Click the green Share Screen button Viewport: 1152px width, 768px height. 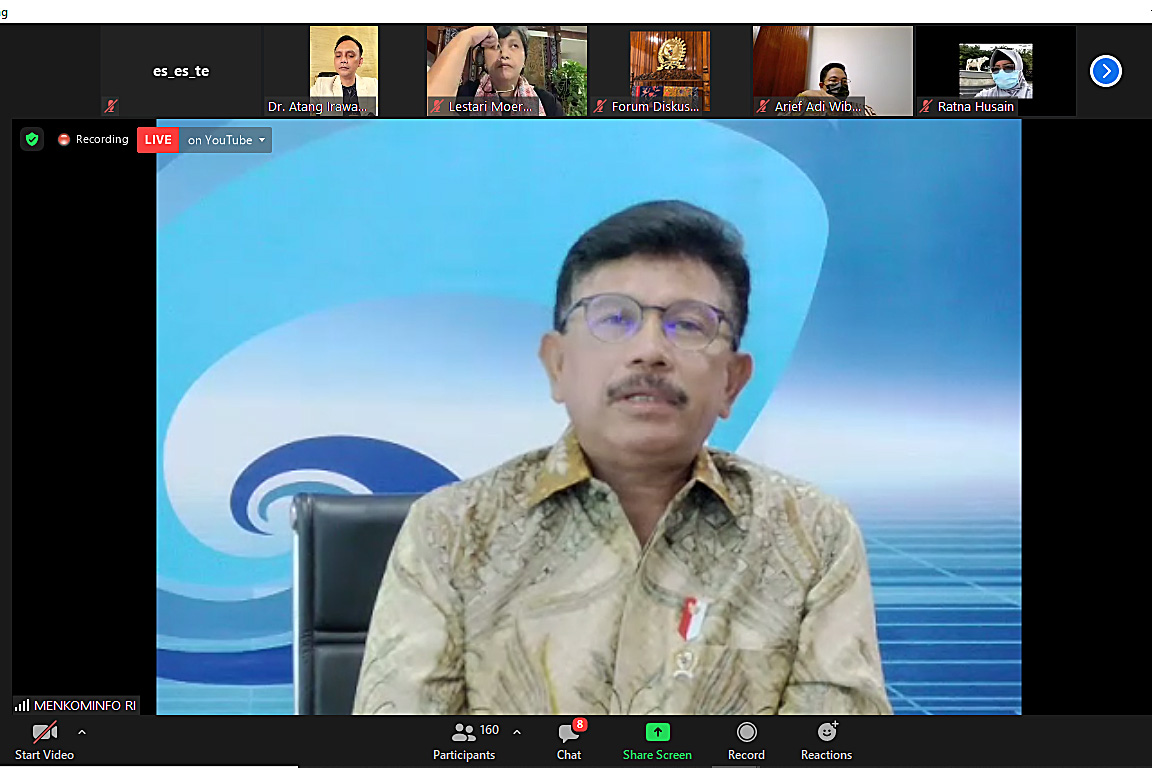(657, 740)
